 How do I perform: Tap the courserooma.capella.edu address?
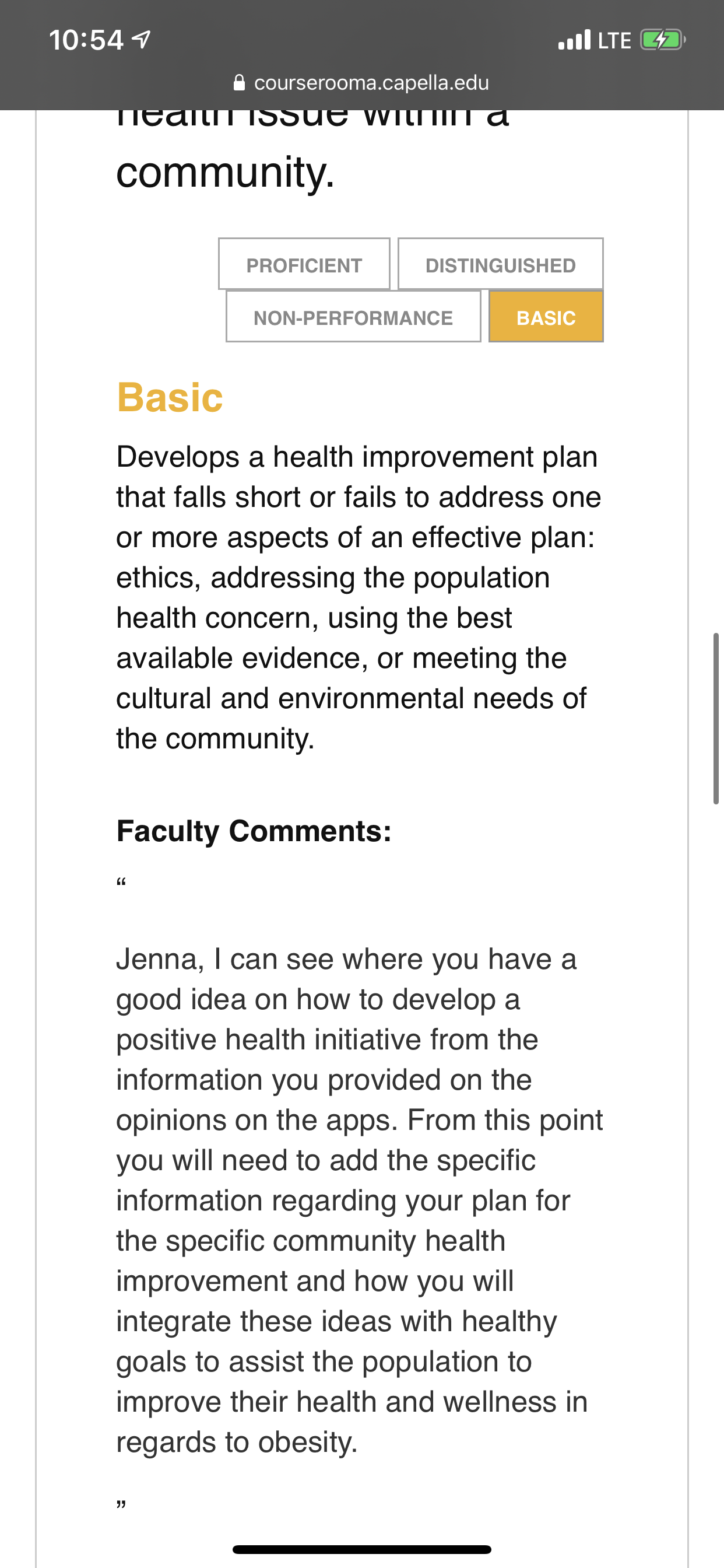click(x=371, y=82)
